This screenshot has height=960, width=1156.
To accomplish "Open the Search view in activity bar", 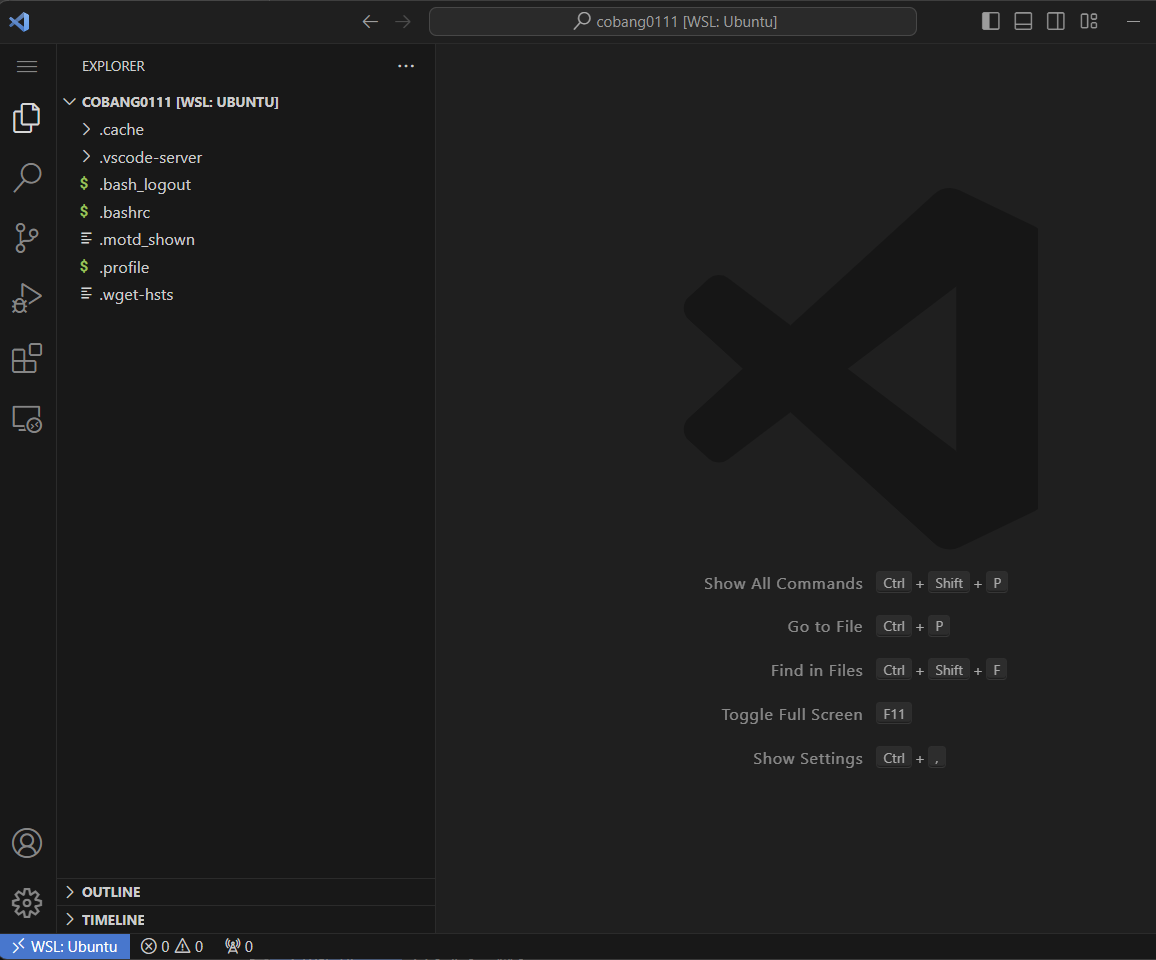I will coord(27,178).
